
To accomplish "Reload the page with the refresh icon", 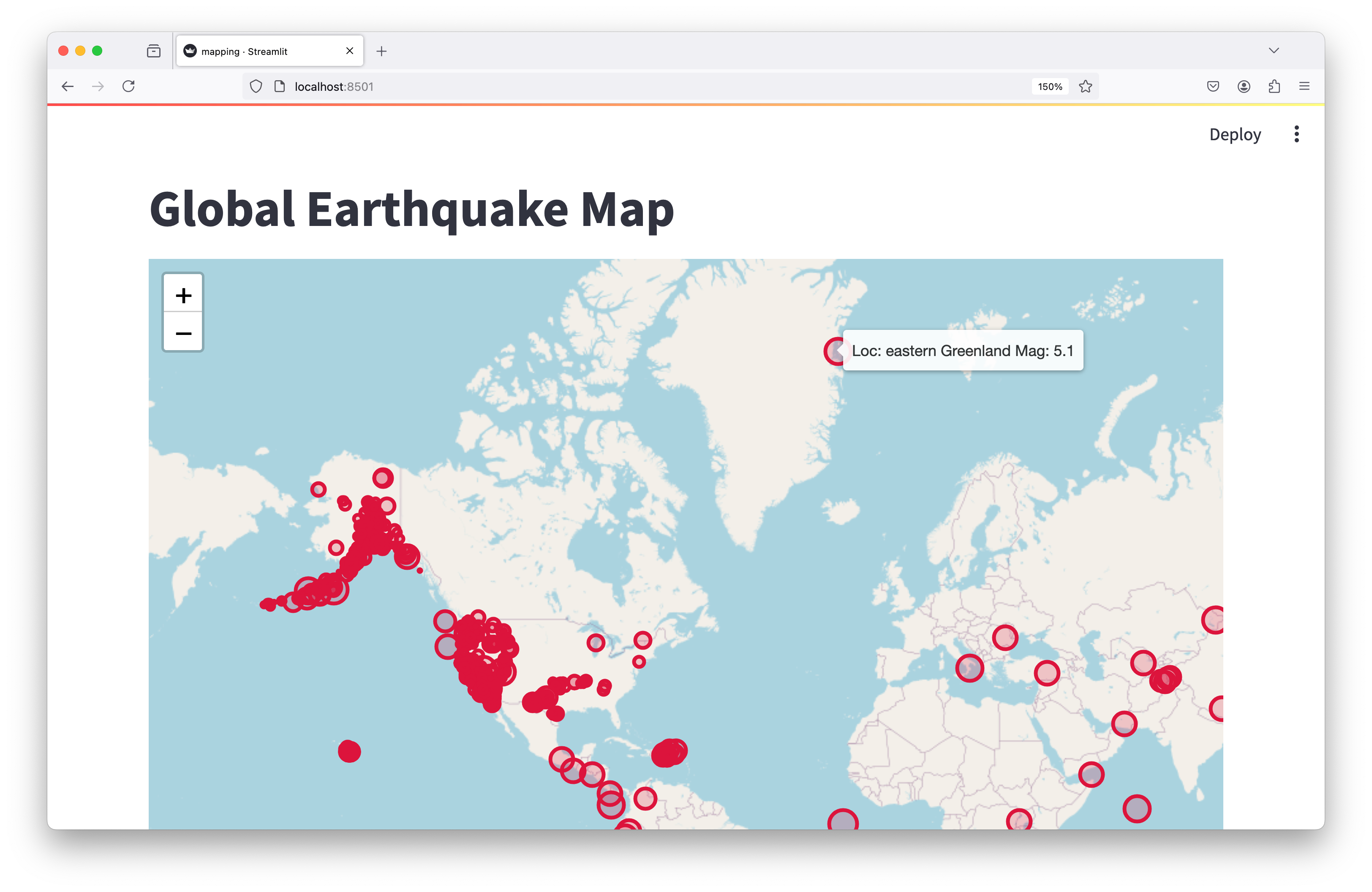I will click(x=128, y=87).
